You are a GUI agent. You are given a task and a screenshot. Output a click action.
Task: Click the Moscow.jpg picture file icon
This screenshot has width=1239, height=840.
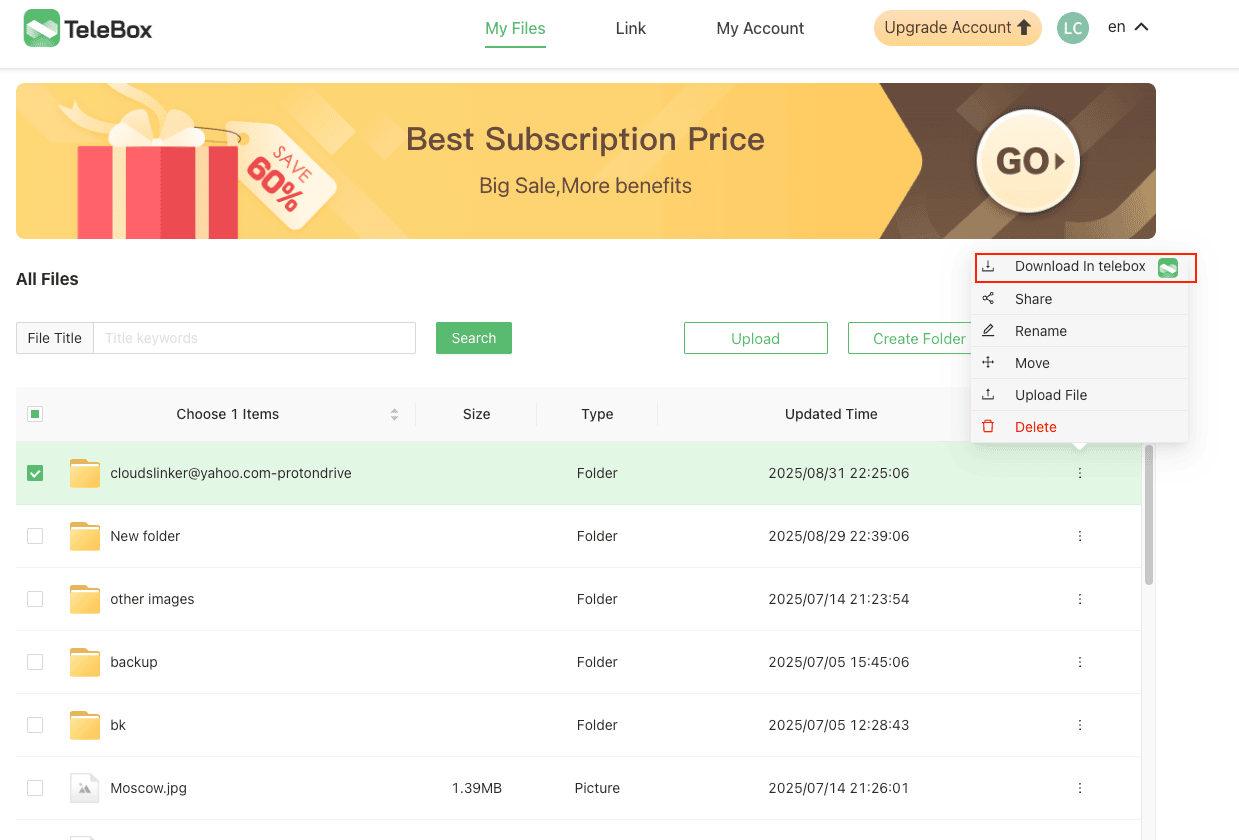(85, 788)
